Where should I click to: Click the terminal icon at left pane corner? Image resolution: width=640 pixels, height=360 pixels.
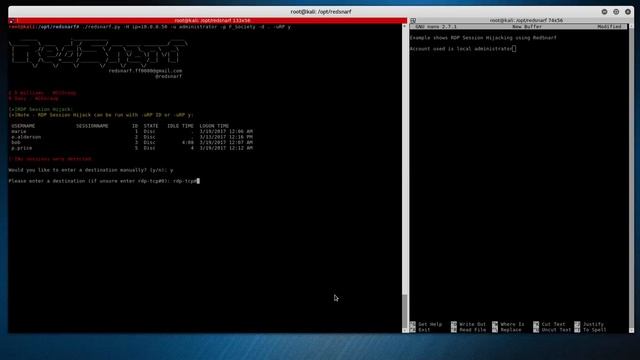click(x=12, y=20)
